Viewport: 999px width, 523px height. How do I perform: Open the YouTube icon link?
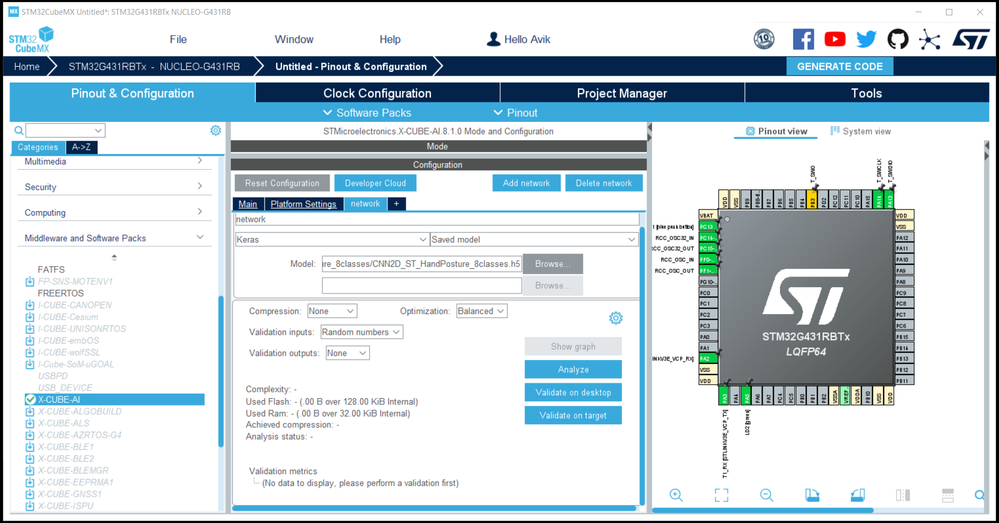(835, 39)
